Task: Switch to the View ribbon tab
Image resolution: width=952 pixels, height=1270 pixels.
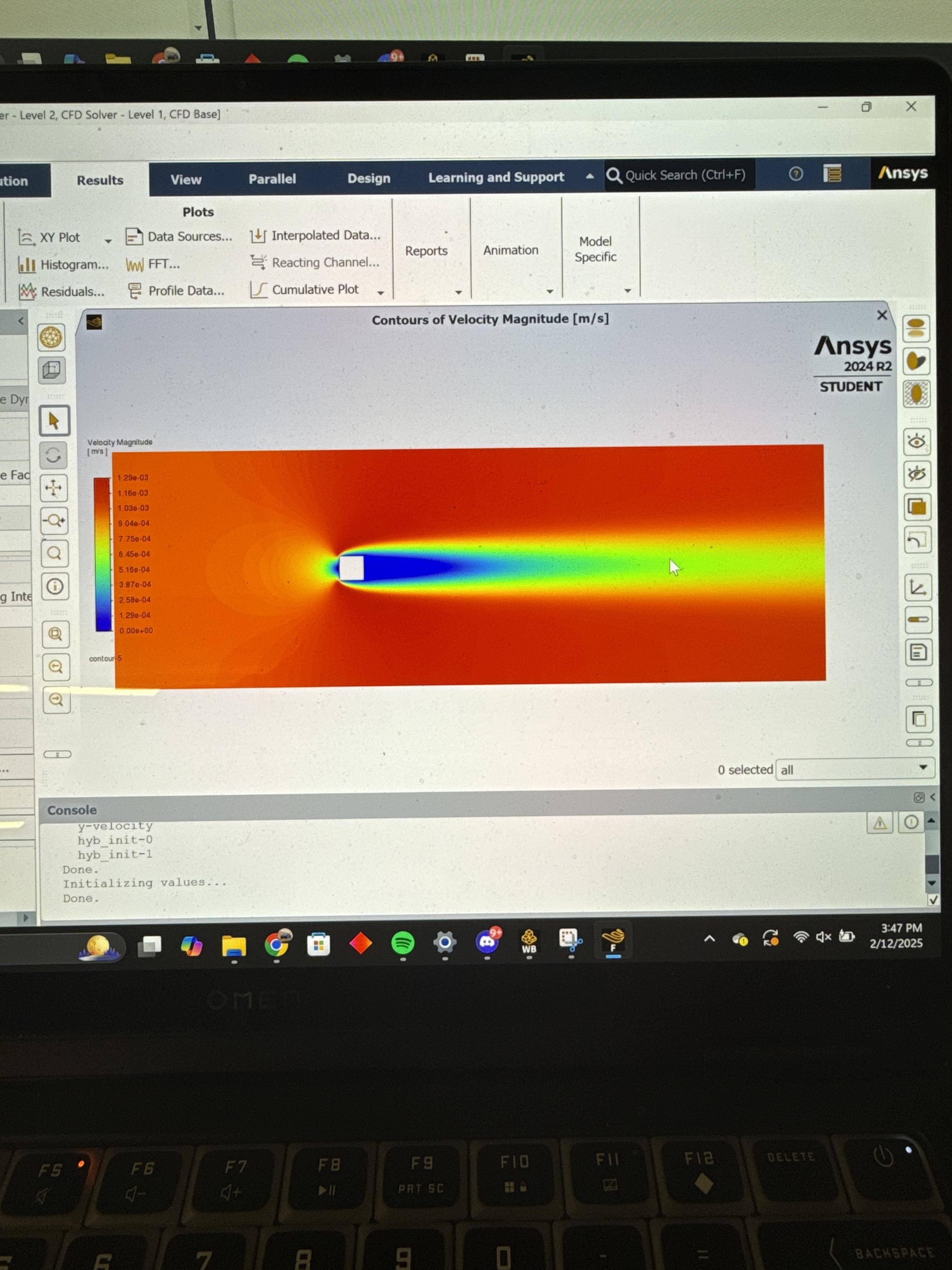Action: [186, 180]
